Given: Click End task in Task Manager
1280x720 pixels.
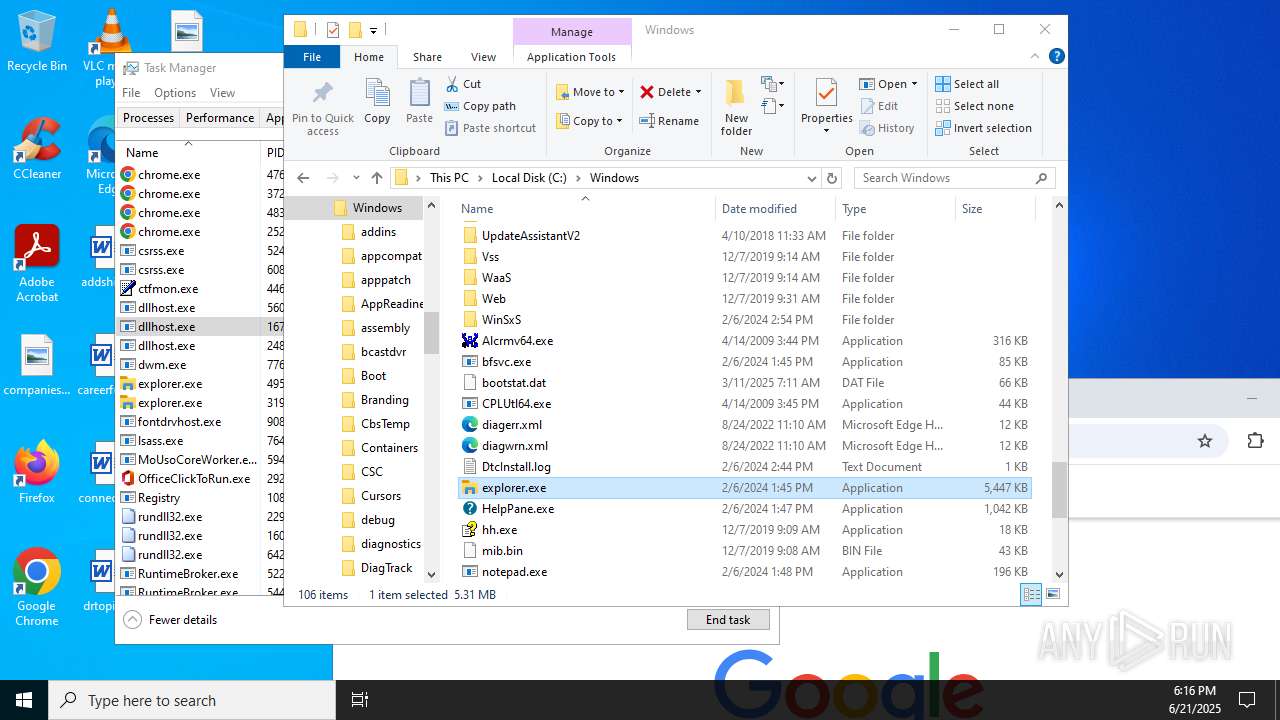Looking at the screenshot, I should click(x=728, y=620).
